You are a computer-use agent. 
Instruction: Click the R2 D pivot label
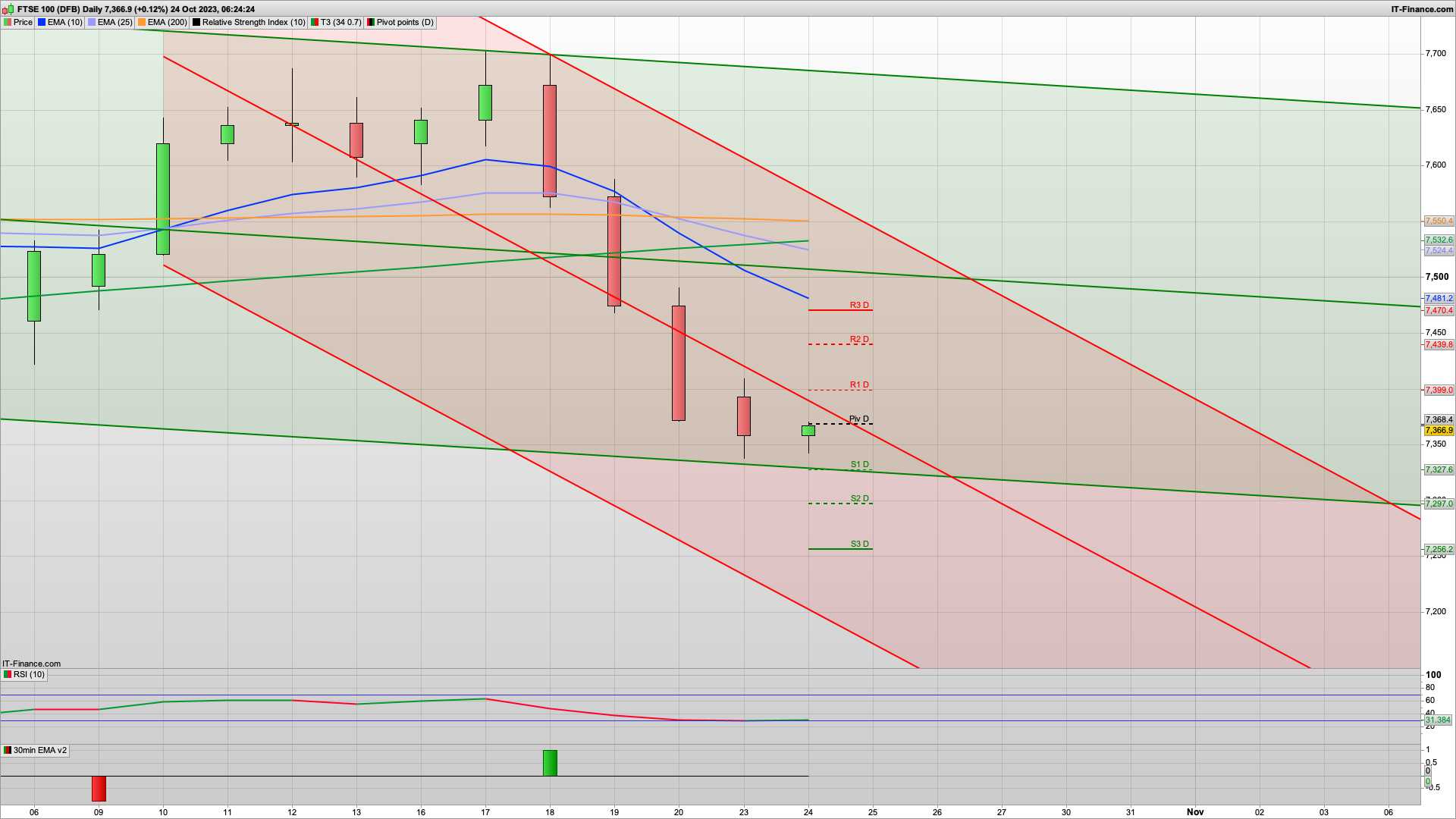pos(859,339)
